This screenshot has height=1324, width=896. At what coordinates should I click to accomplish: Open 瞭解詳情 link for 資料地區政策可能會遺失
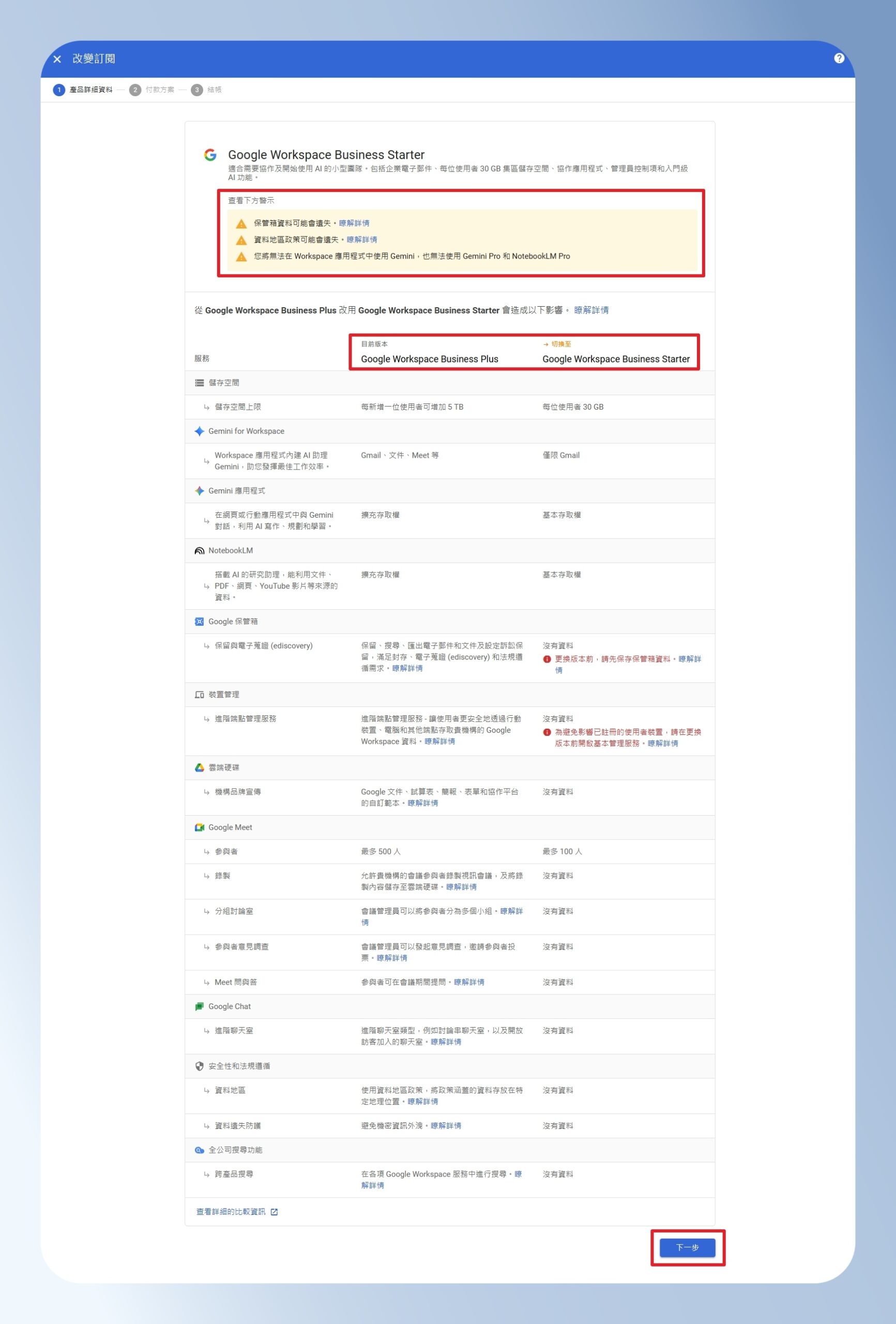click(362, 240)
